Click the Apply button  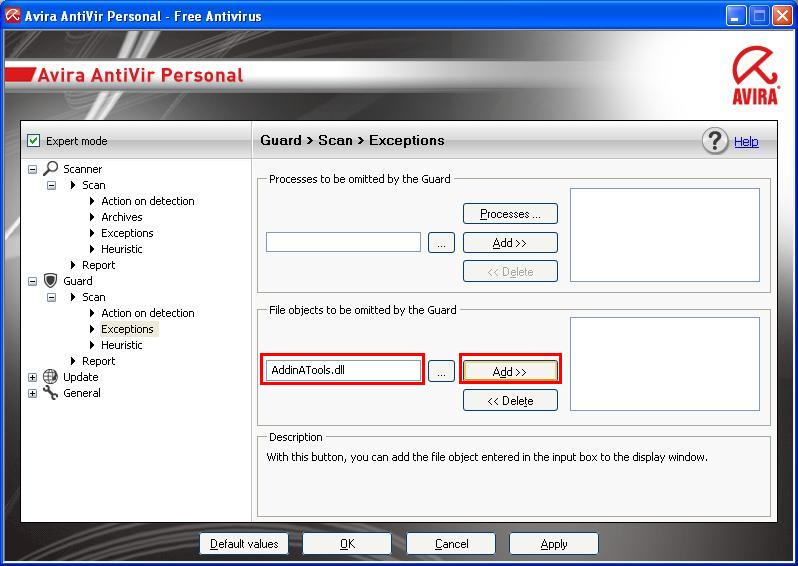pos(554,544)
